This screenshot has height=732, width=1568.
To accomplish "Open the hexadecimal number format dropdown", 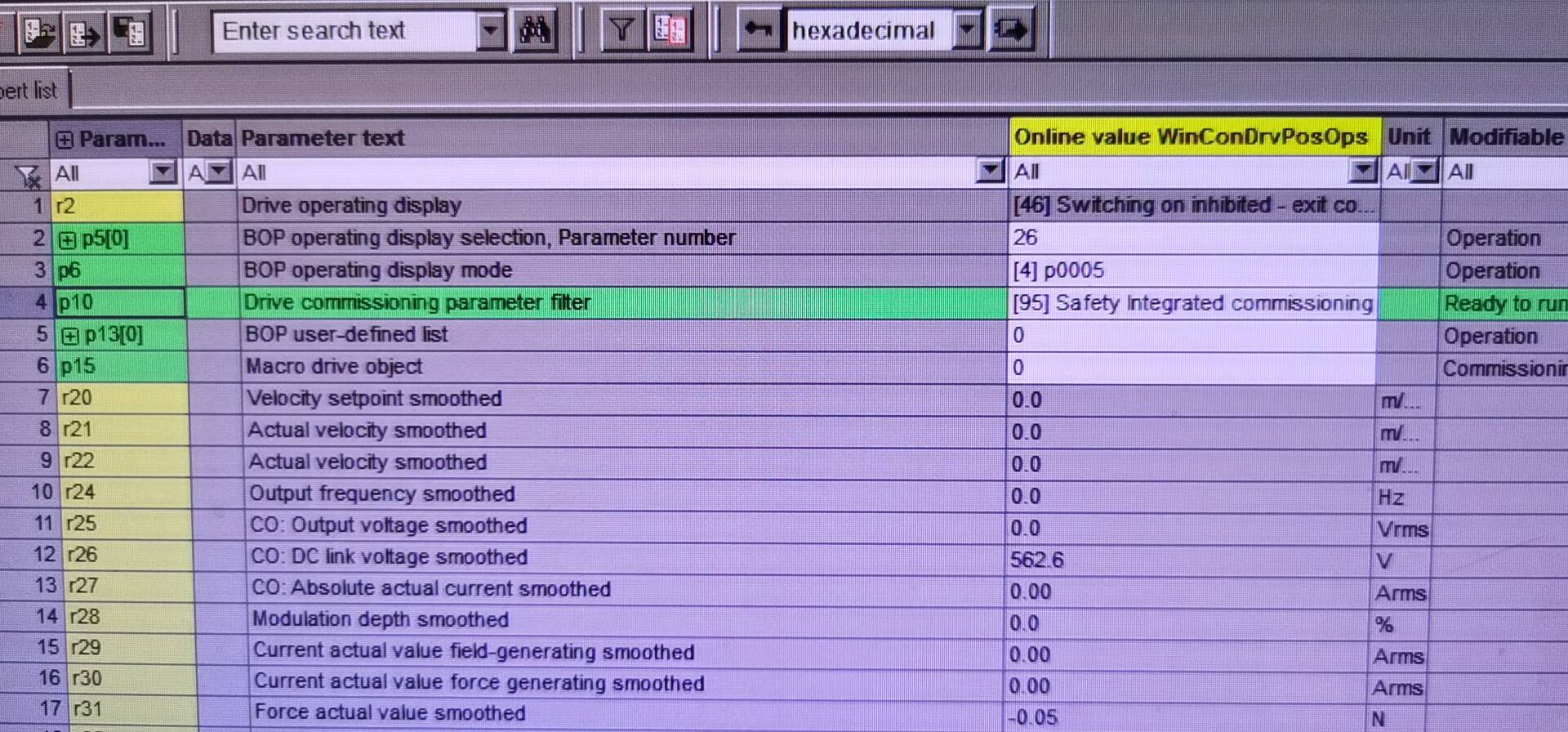I will [x=967, y=30].
